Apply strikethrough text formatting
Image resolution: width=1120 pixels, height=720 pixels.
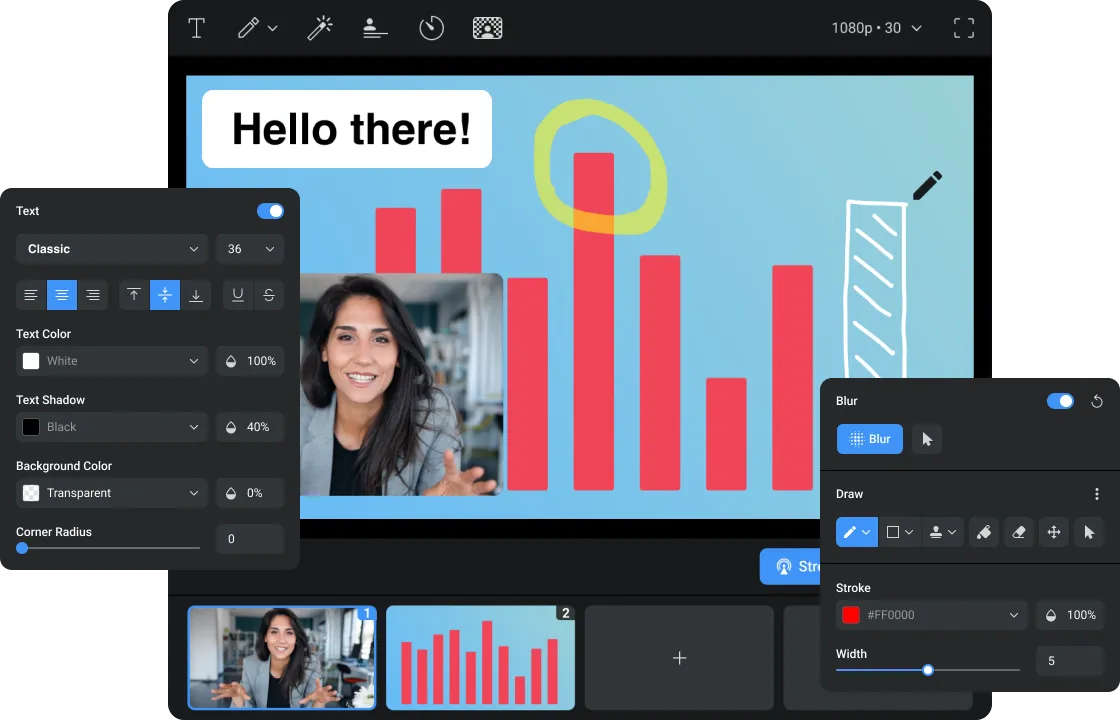(x=269, y=295)
